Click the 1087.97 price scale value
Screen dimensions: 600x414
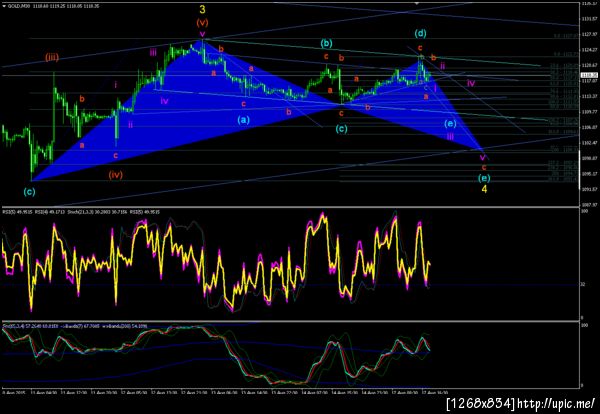(590, 205)
